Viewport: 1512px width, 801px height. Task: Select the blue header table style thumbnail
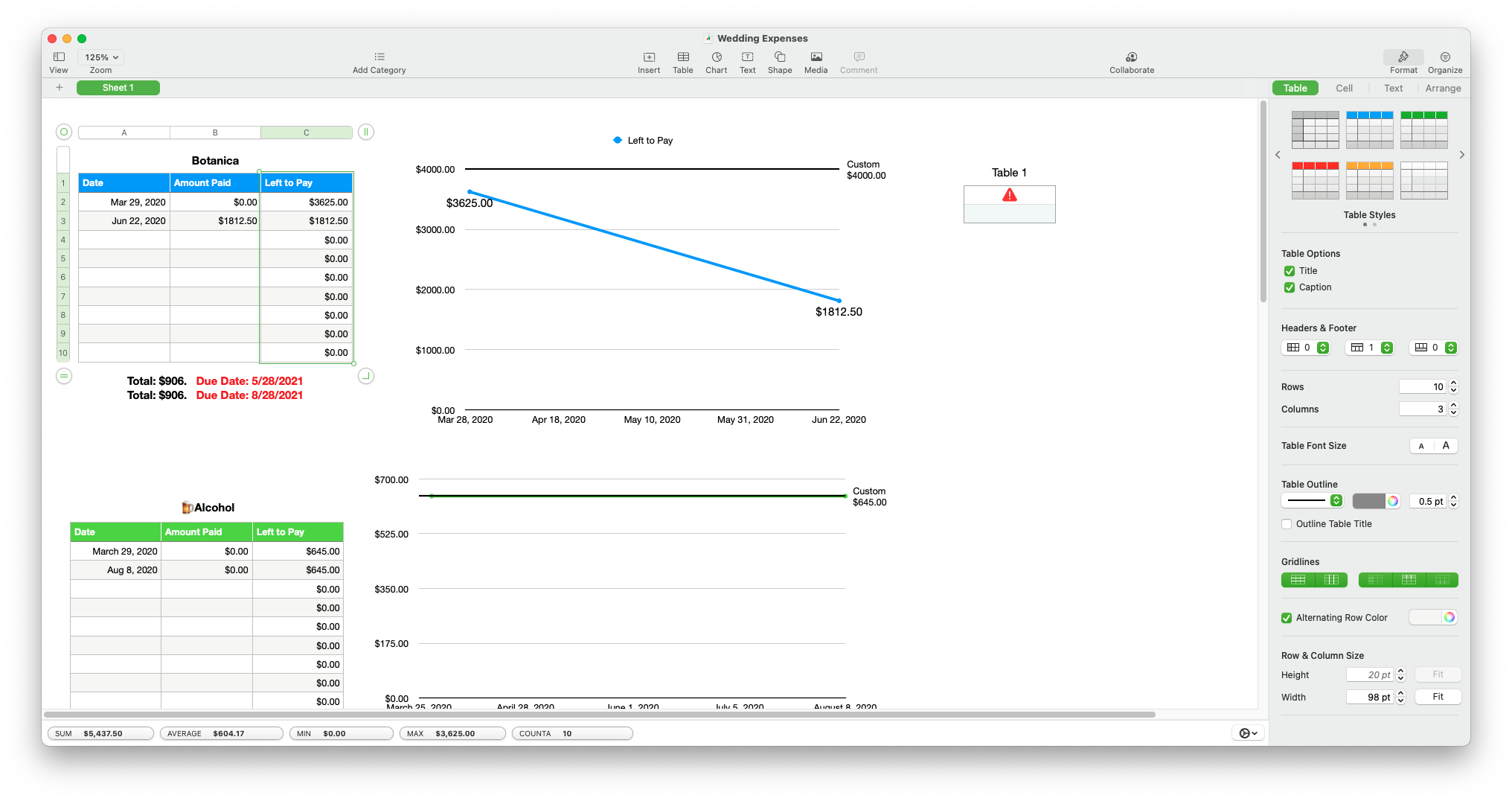tap(1370, 130)
